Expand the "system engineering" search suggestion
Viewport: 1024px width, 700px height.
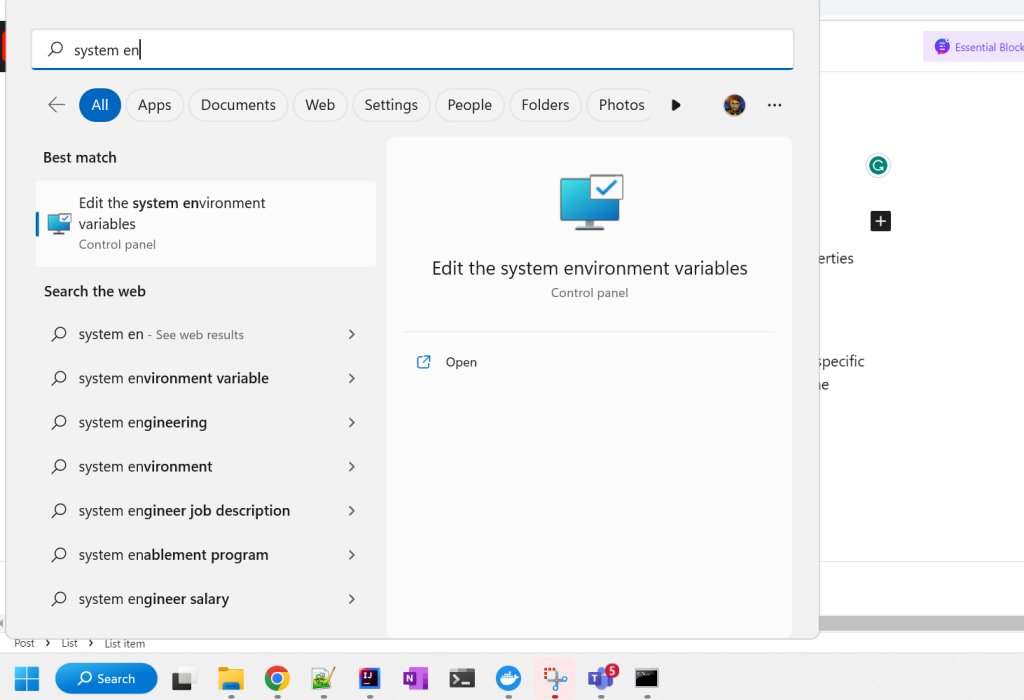pyautogui.click(x=351, y=422)
